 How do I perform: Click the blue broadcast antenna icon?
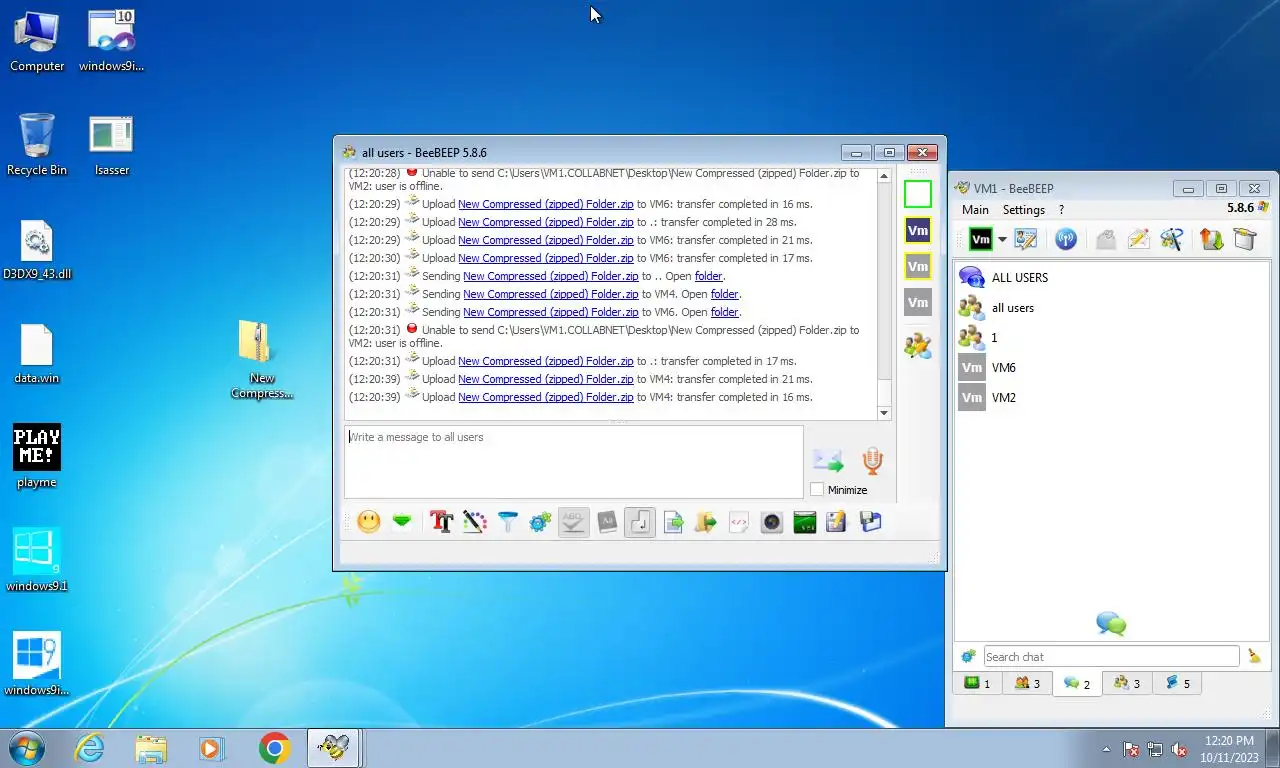click(x=1066, y=239)
